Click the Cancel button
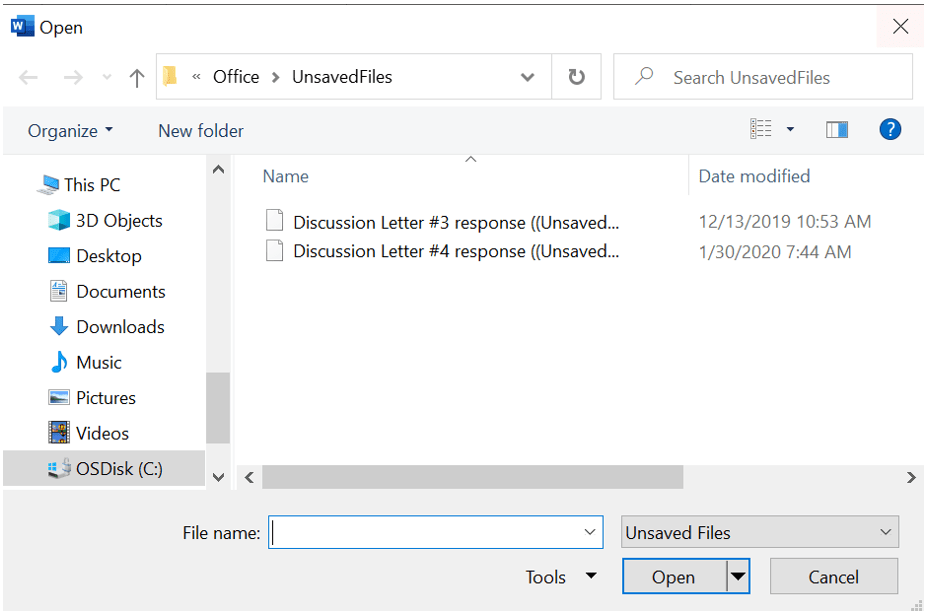The height and width of the screenshot is (612, 927). [x=833, y=577]
